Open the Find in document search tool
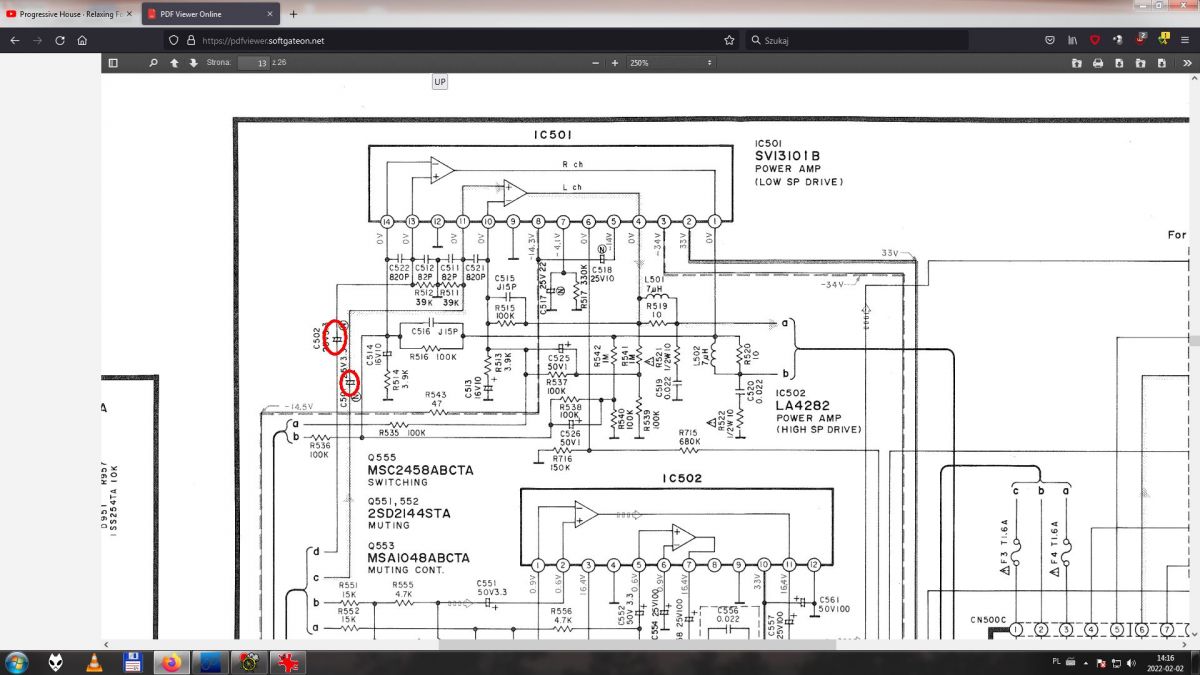1200x675 pixels. pos(152,62)
